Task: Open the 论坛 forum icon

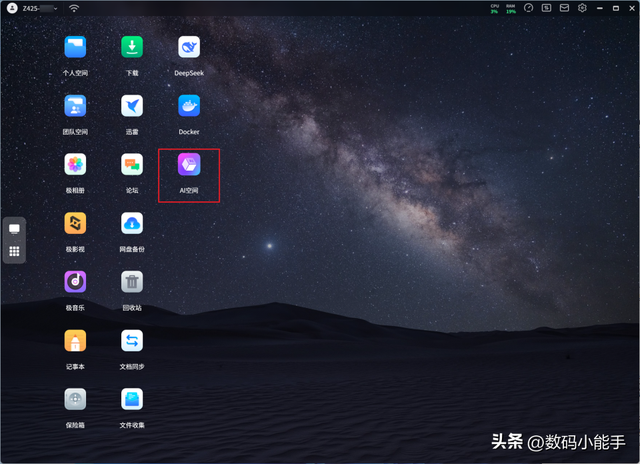Action: coord(132,164)
